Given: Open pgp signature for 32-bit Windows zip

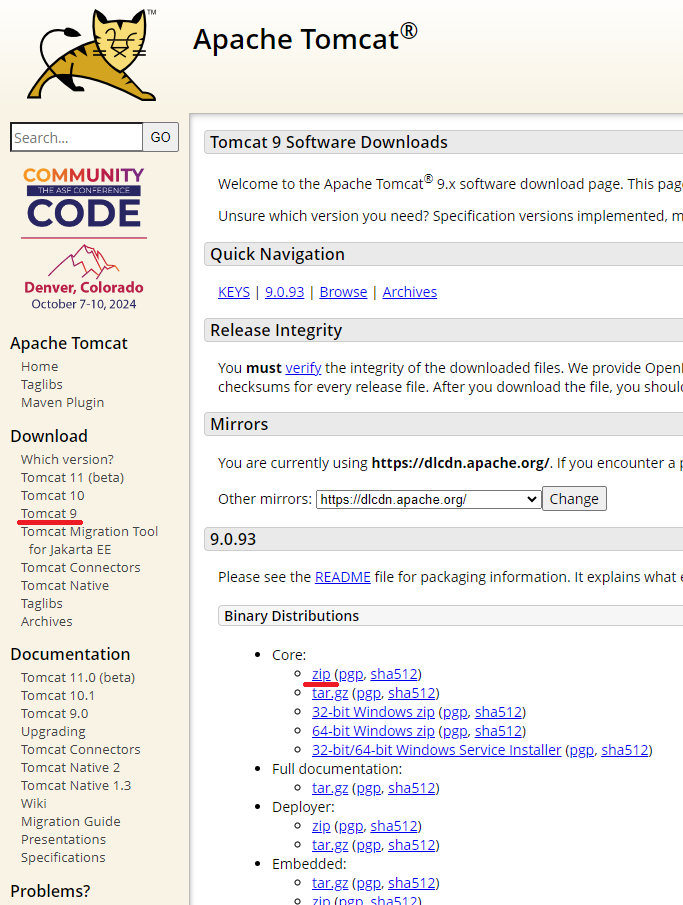Looking at the screenshot, I should 456,712.
